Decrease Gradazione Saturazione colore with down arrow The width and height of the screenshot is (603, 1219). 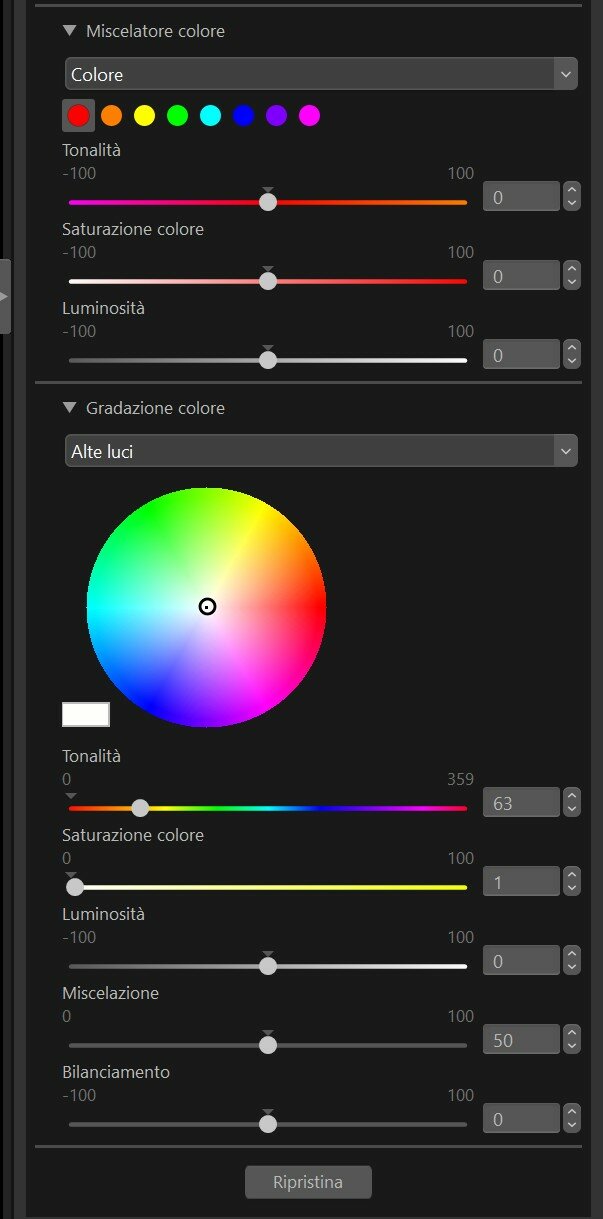572,889
